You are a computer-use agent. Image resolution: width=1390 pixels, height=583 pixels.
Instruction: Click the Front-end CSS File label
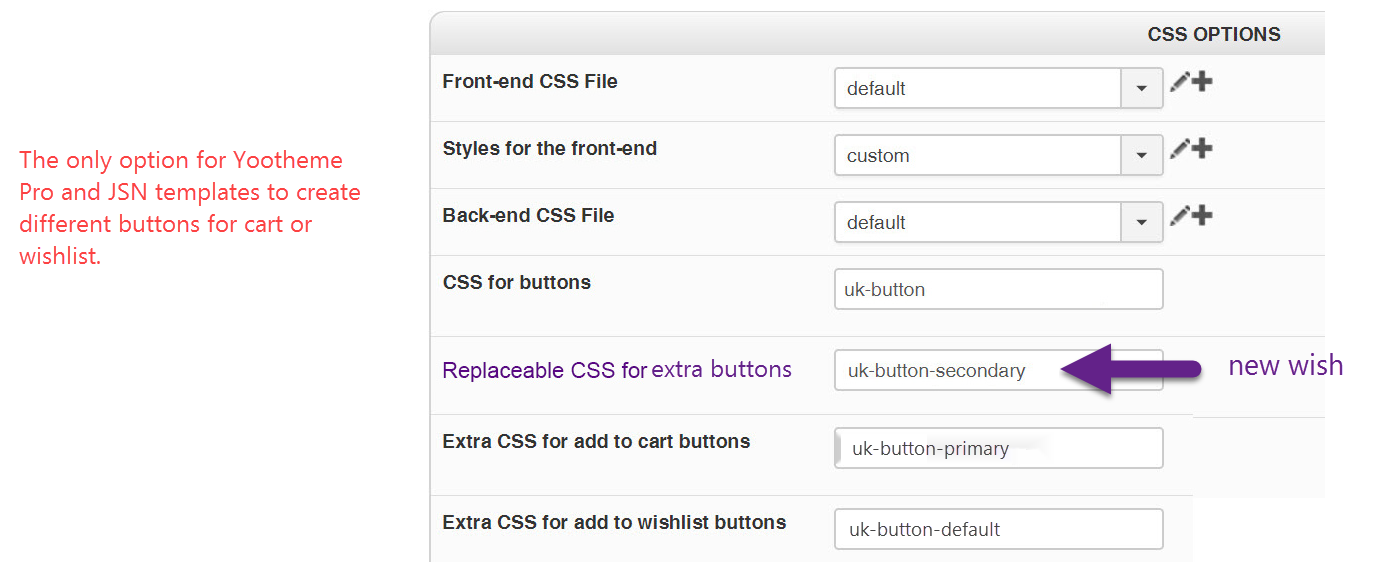(x=530, y=82)
